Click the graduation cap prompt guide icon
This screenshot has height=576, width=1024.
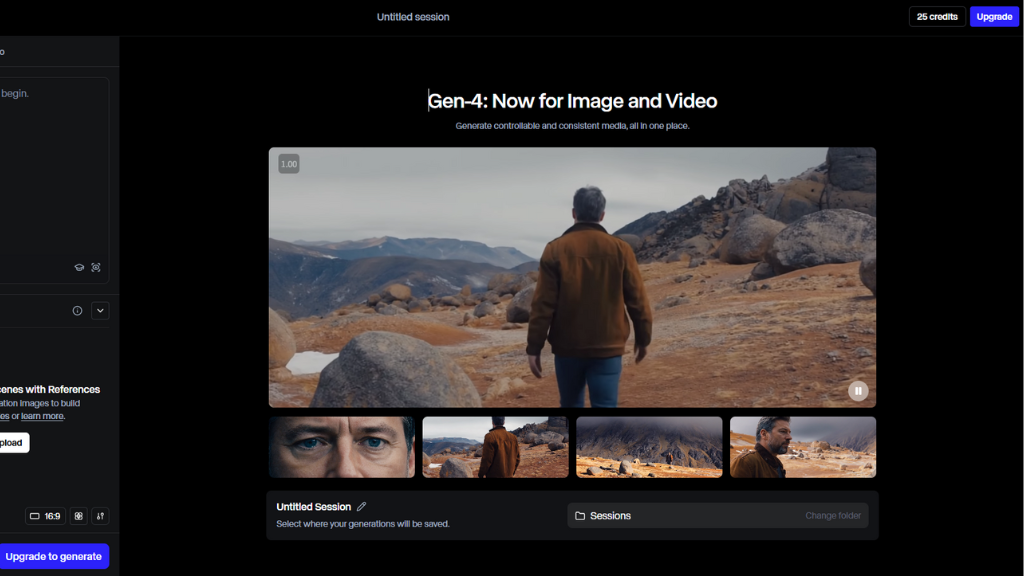[79, 268]
